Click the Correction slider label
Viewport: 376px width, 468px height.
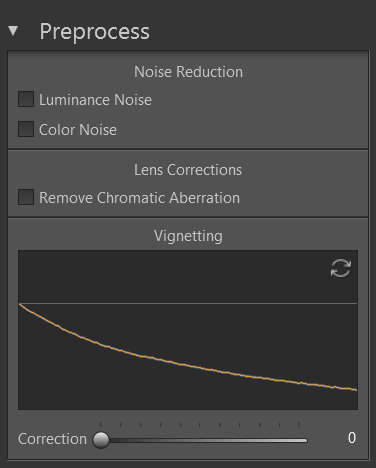[x=52, y=439]
